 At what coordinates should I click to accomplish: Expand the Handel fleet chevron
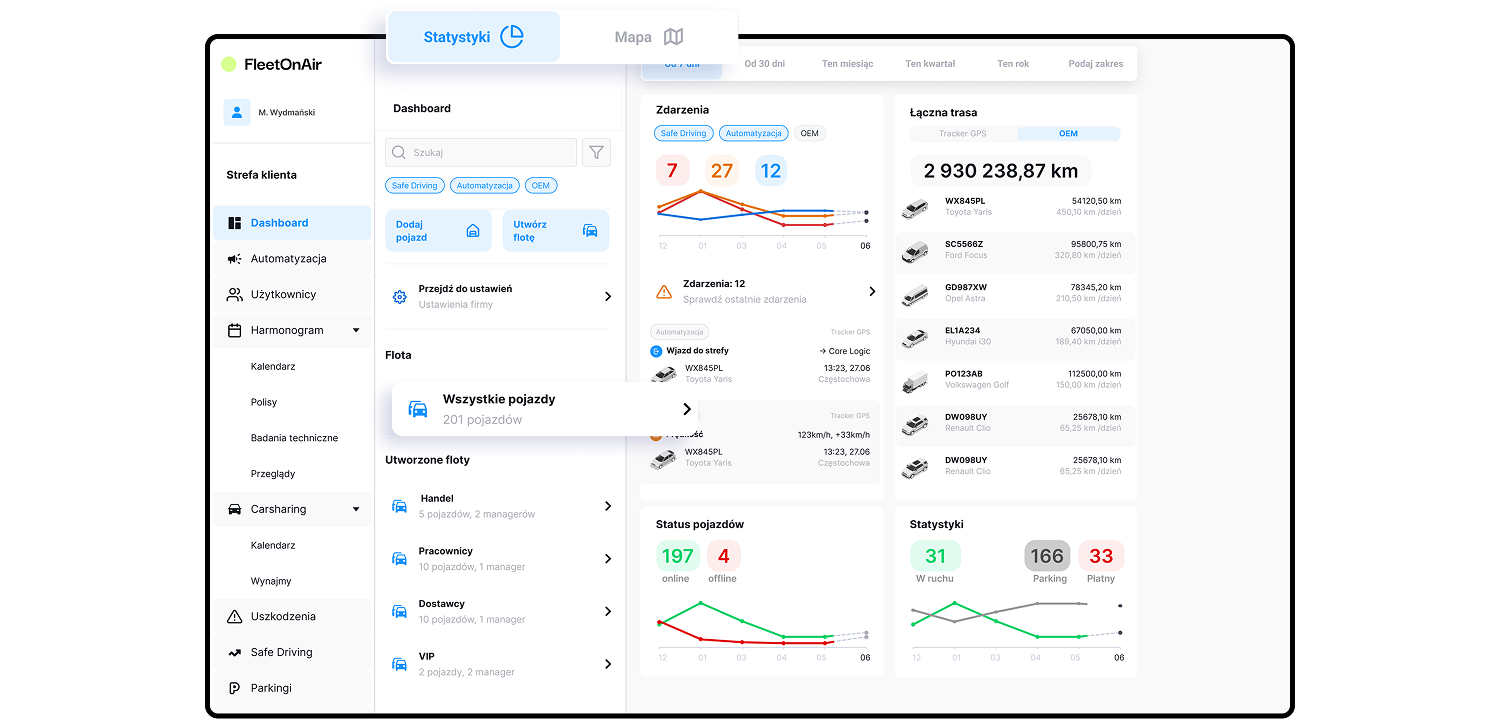point(608,506)
